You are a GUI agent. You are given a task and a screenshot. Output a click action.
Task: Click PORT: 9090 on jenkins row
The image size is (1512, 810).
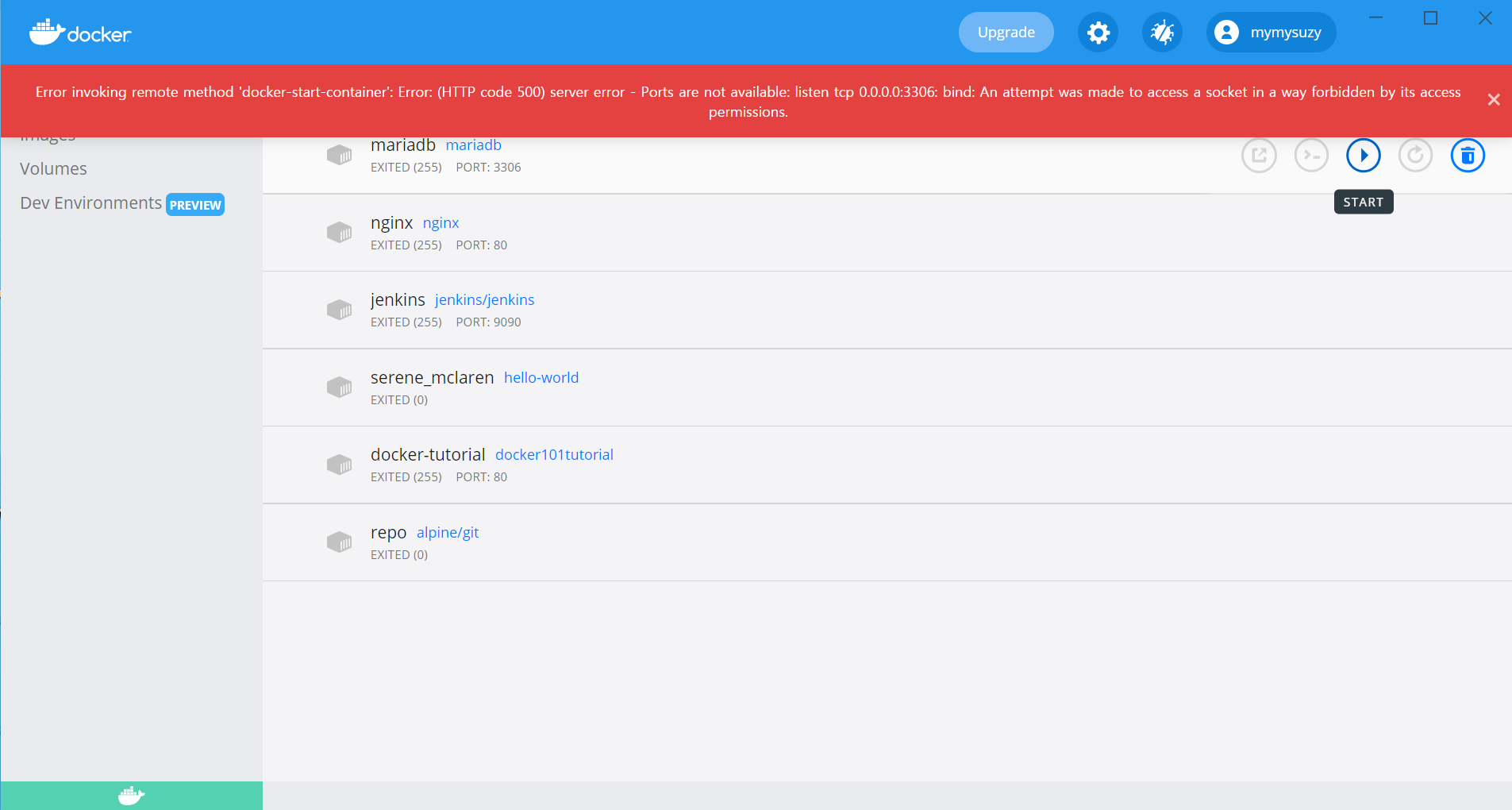click(x=488, y=322)
